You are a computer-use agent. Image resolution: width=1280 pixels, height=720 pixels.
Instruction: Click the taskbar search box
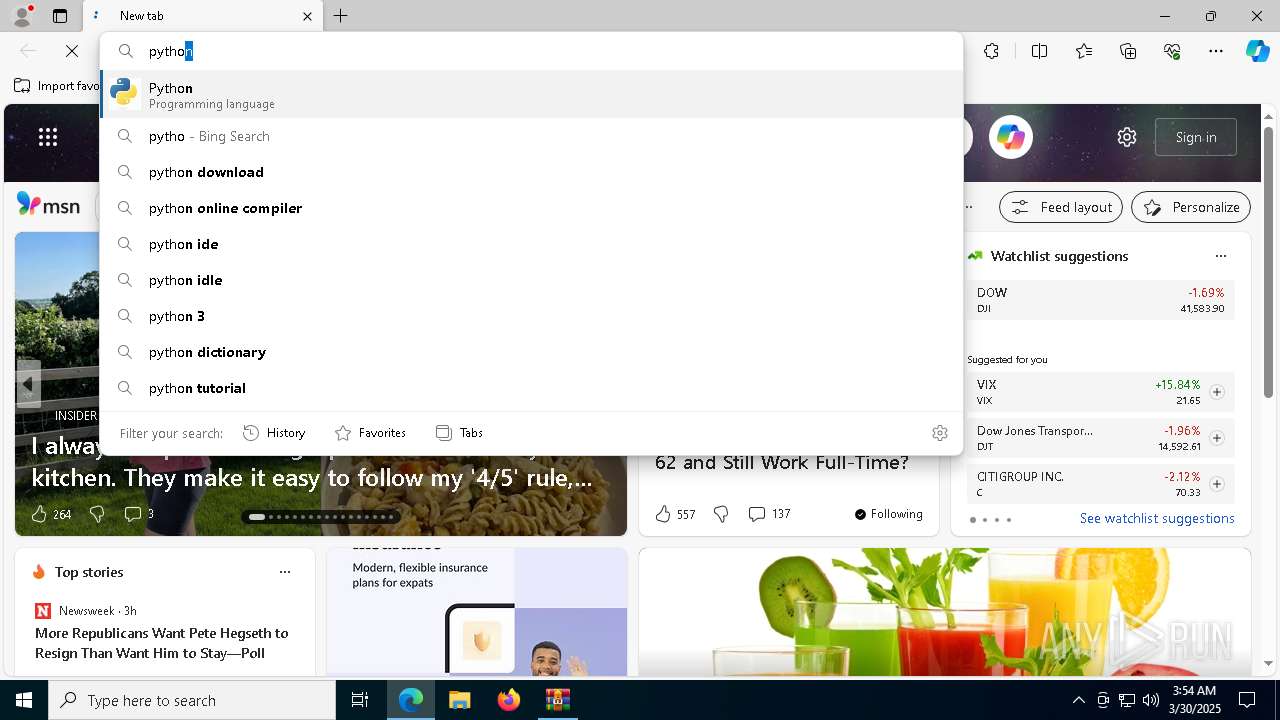pos(192,700)
